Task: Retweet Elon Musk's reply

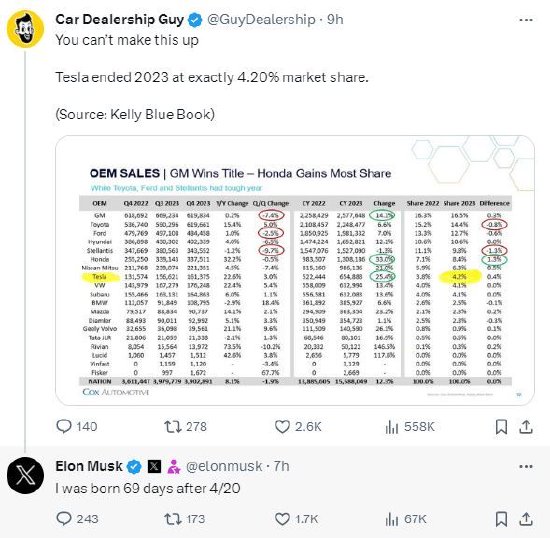Action: [x=185, y=519]
